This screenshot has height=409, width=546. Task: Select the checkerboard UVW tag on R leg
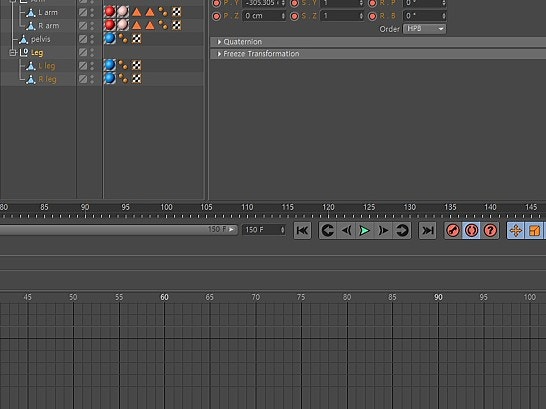[x=136, y=78]
